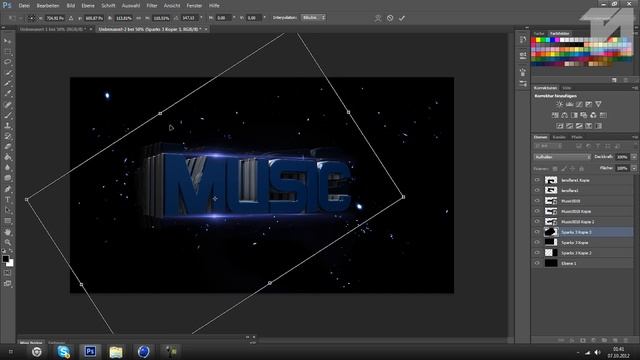Click the foreground color swatch
Screen dimensions: 640x360
pyautogui.click(x=5, y=259)
